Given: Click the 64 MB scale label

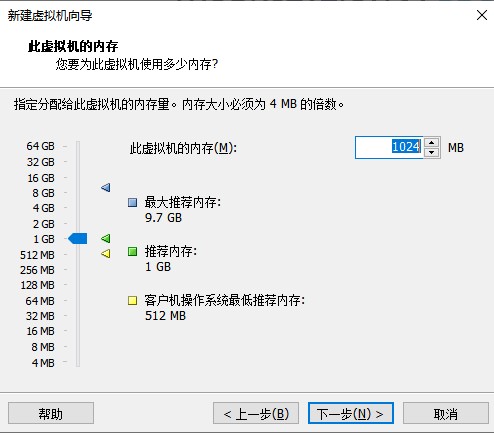Looking at the screenshot, I should tap(40, 301).
